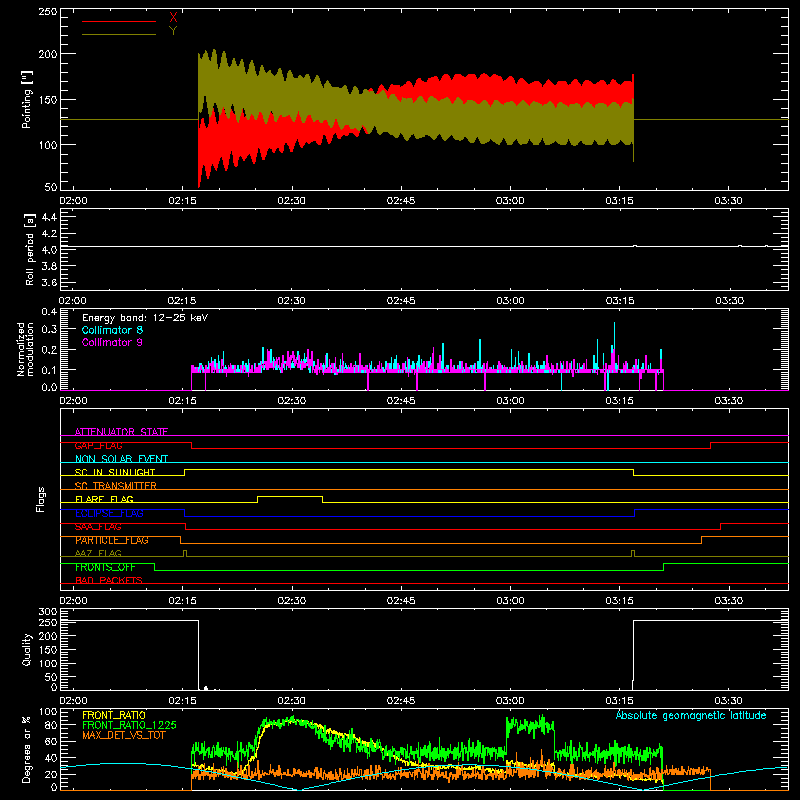Click the Flags axis title

[40, 499]
